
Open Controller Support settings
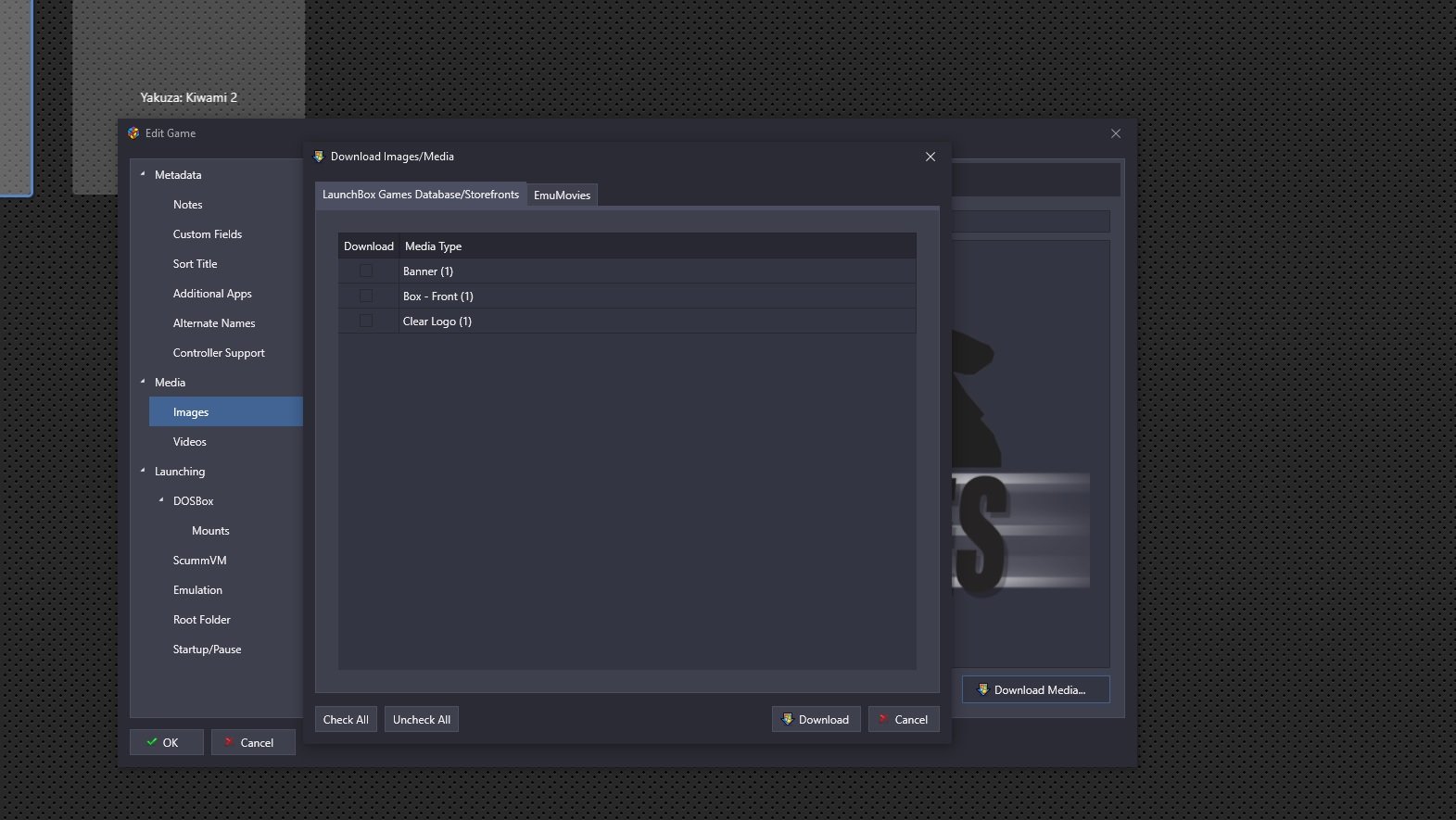point(219,353)
